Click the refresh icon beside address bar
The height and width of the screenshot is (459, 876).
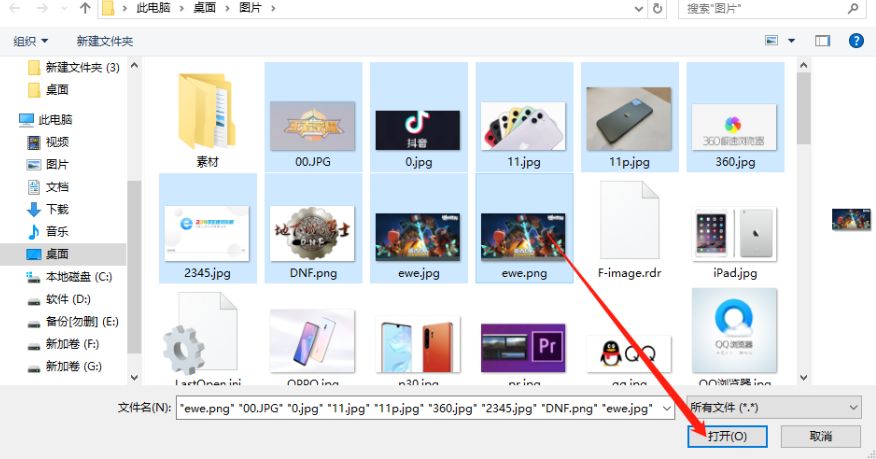(658, 8)
